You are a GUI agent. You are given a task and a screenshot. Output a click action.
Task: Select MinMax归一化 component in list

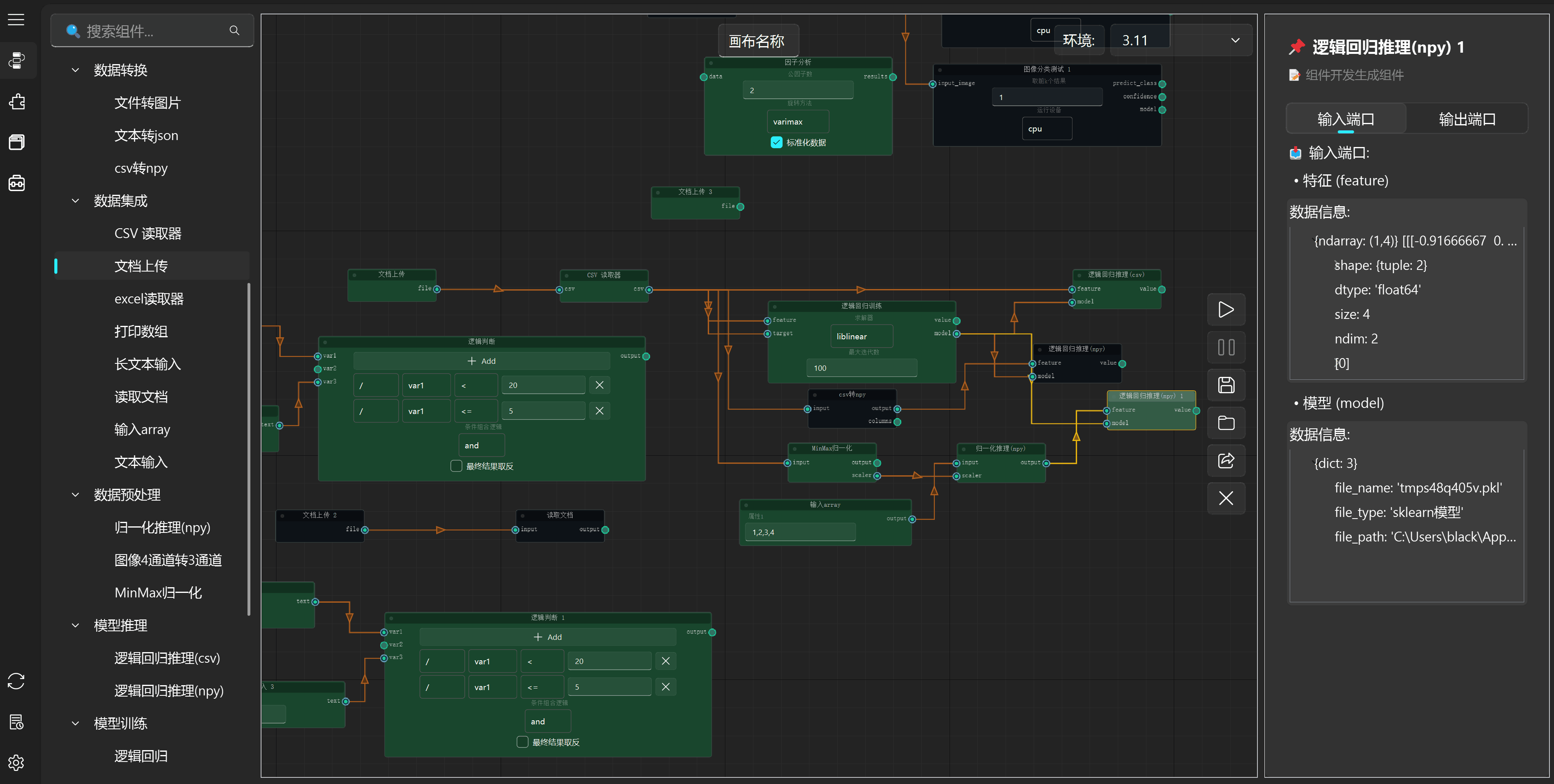152,593
